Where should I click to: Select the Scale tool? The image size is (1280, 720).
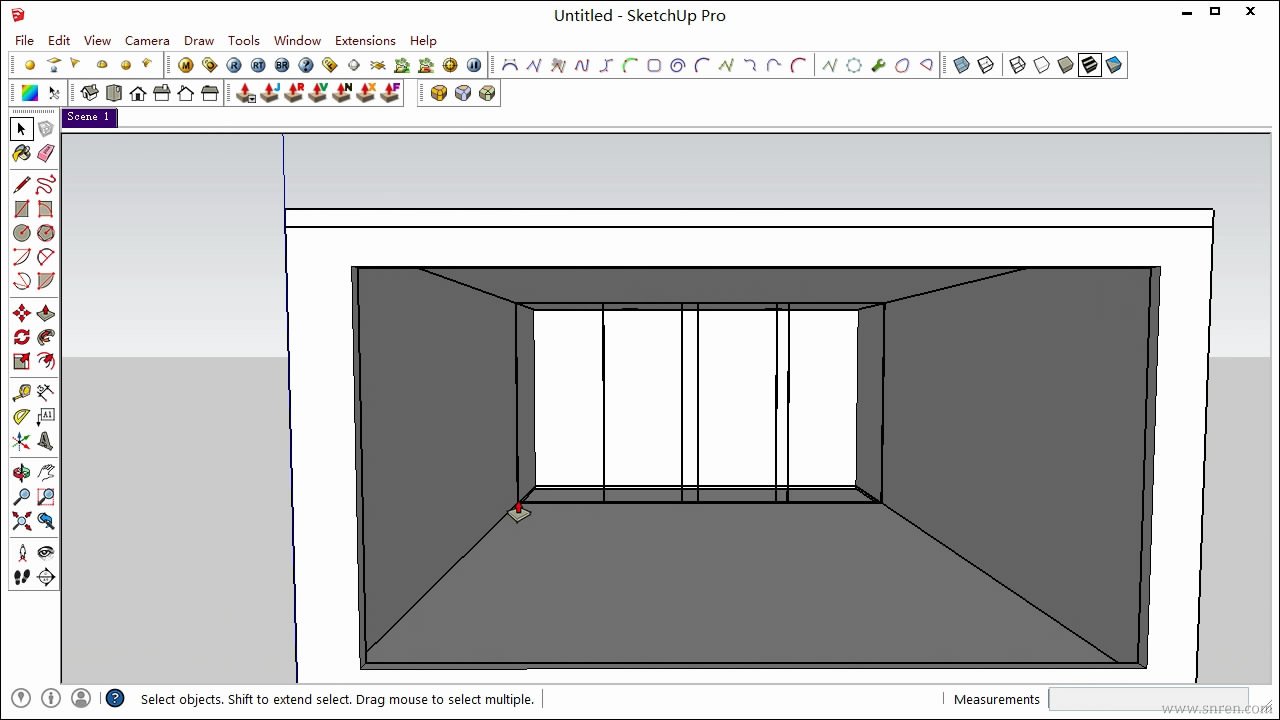[21, 361]
